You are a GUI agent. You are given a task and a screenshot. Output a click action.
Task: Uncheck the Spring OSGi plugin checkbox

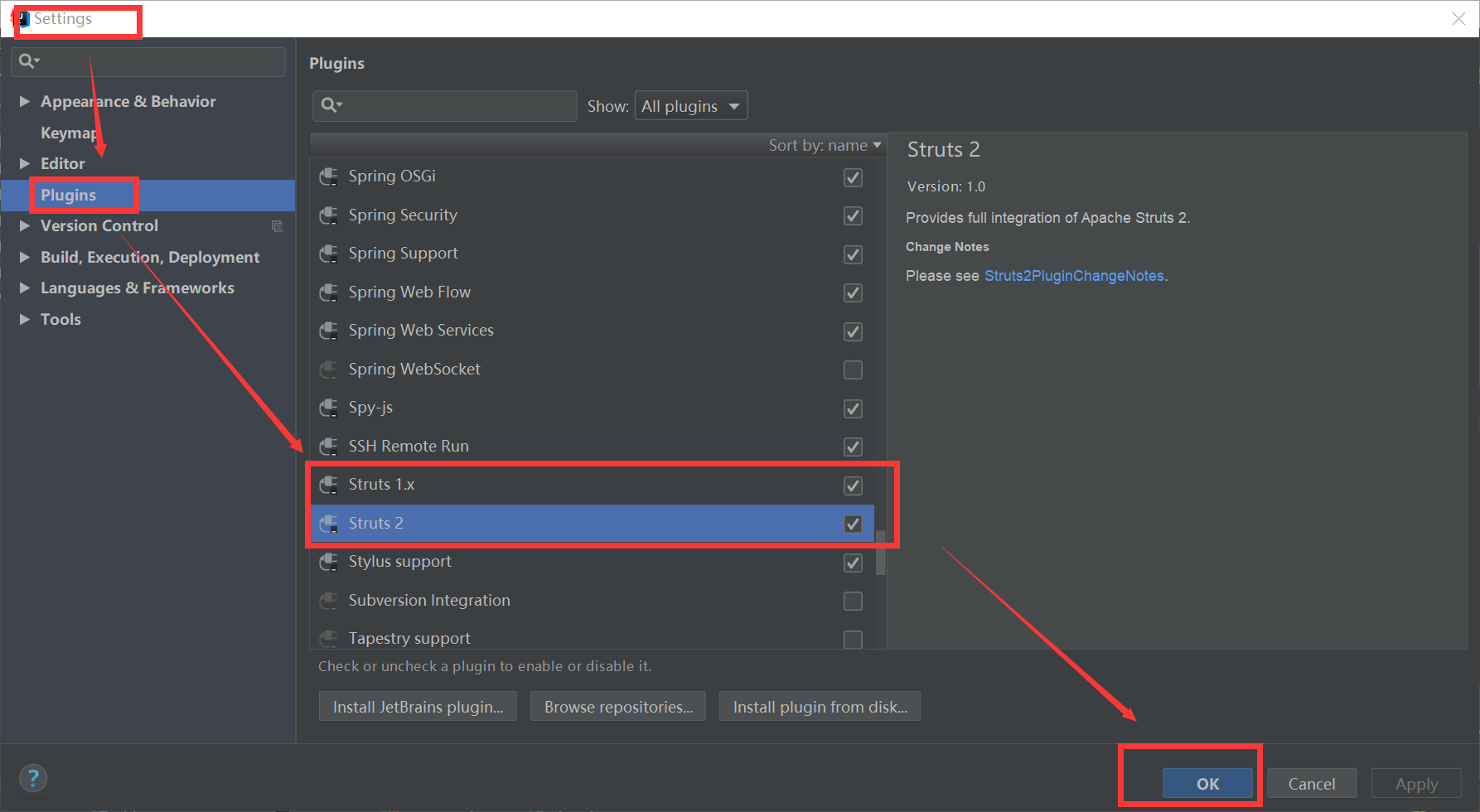pyautogui.click(x=853, y=177)
